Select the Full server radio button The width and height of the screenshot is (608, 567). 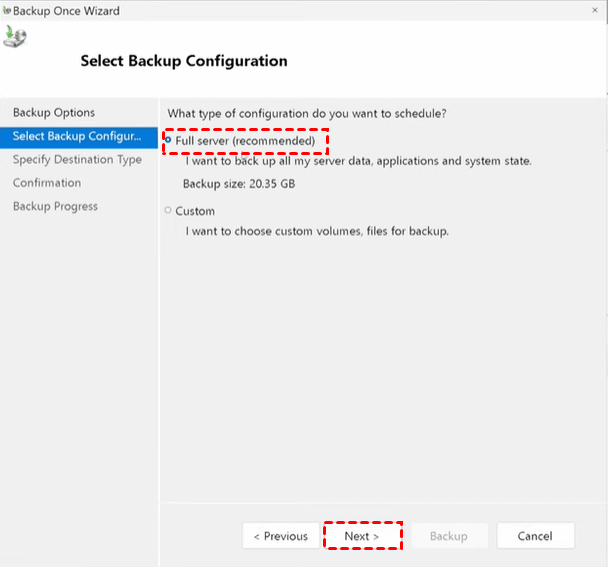pyautogui.click(x=168, y=141)
